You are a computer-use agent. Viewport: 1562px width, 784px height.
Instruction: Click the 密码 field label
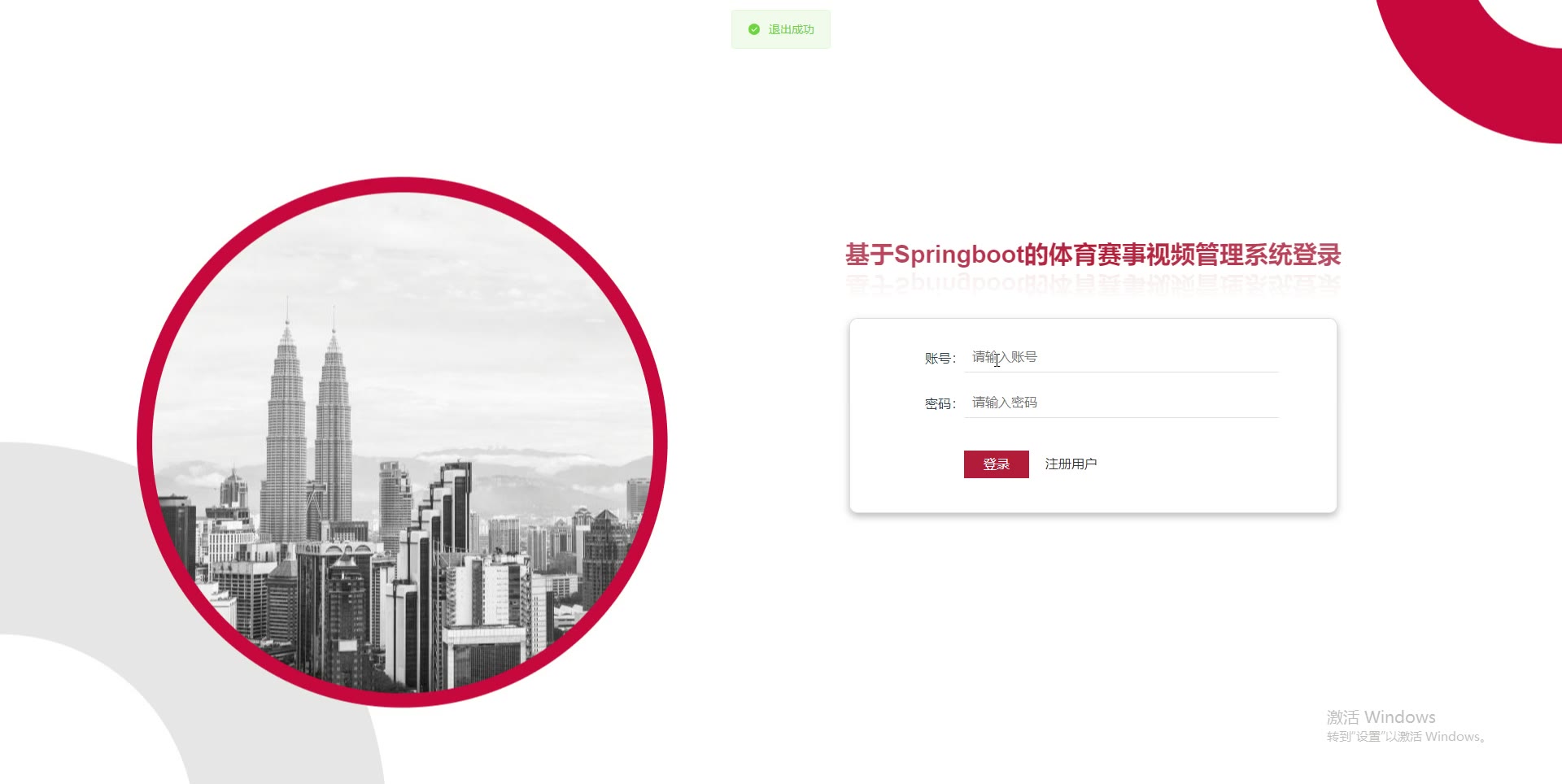click(x=940, y=404)
